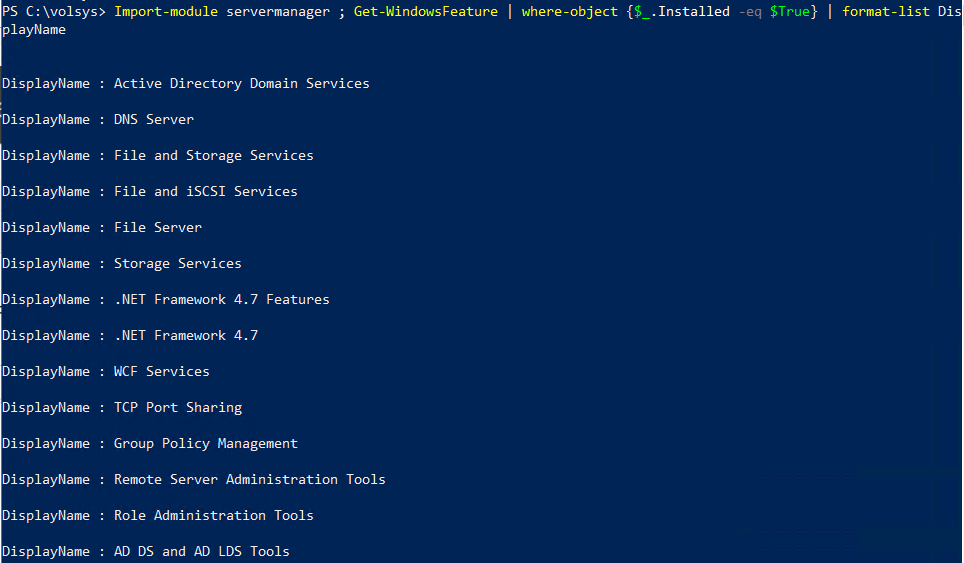This screenshot has height=563, width=964.
Task: Click the 'File Server' output text
Action: tap(157, 228)
